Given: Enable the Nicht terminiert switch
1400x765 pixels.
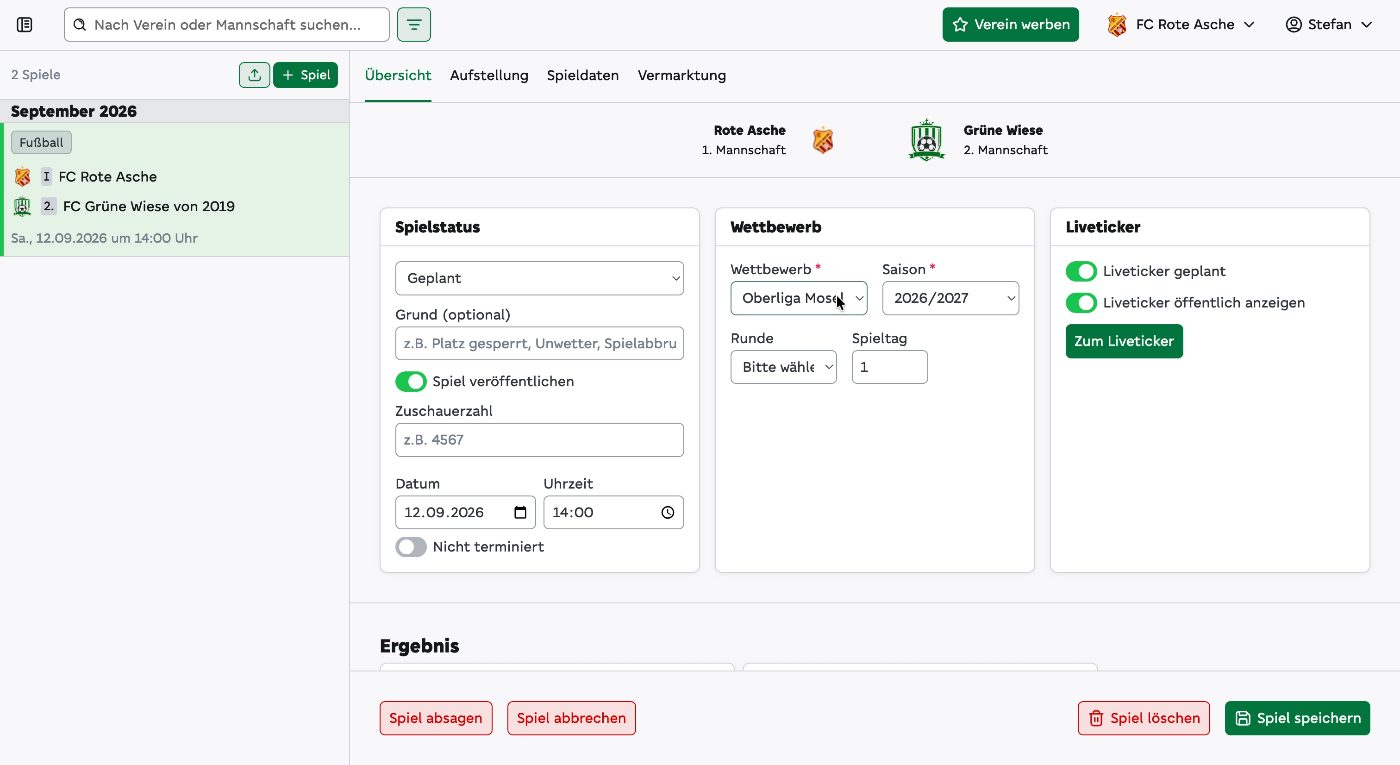Looking at the screenshot, I should pos(411,547).
